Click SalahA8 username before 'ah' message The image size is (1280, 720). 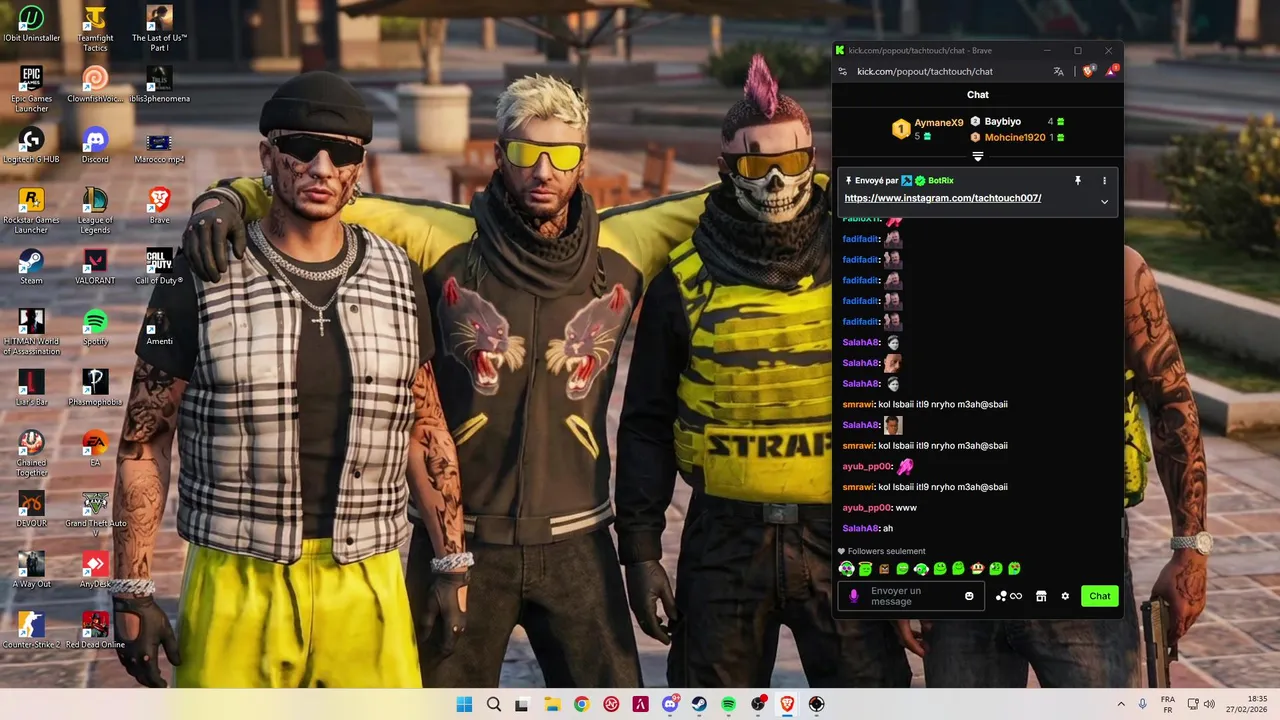pyautogui.click(x=861, y=528)
